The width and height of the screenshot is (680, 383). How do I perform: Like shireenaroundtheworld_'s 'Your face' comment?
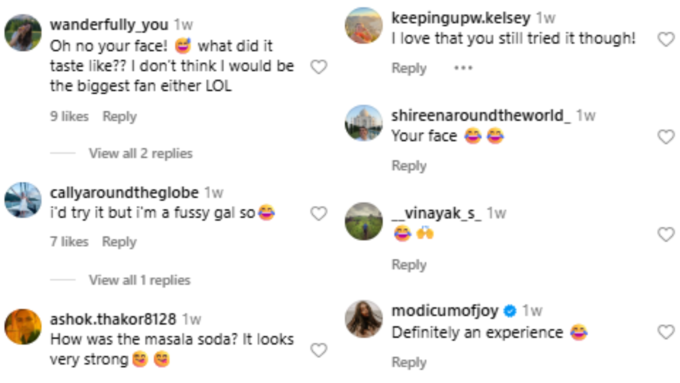(666, 137)
